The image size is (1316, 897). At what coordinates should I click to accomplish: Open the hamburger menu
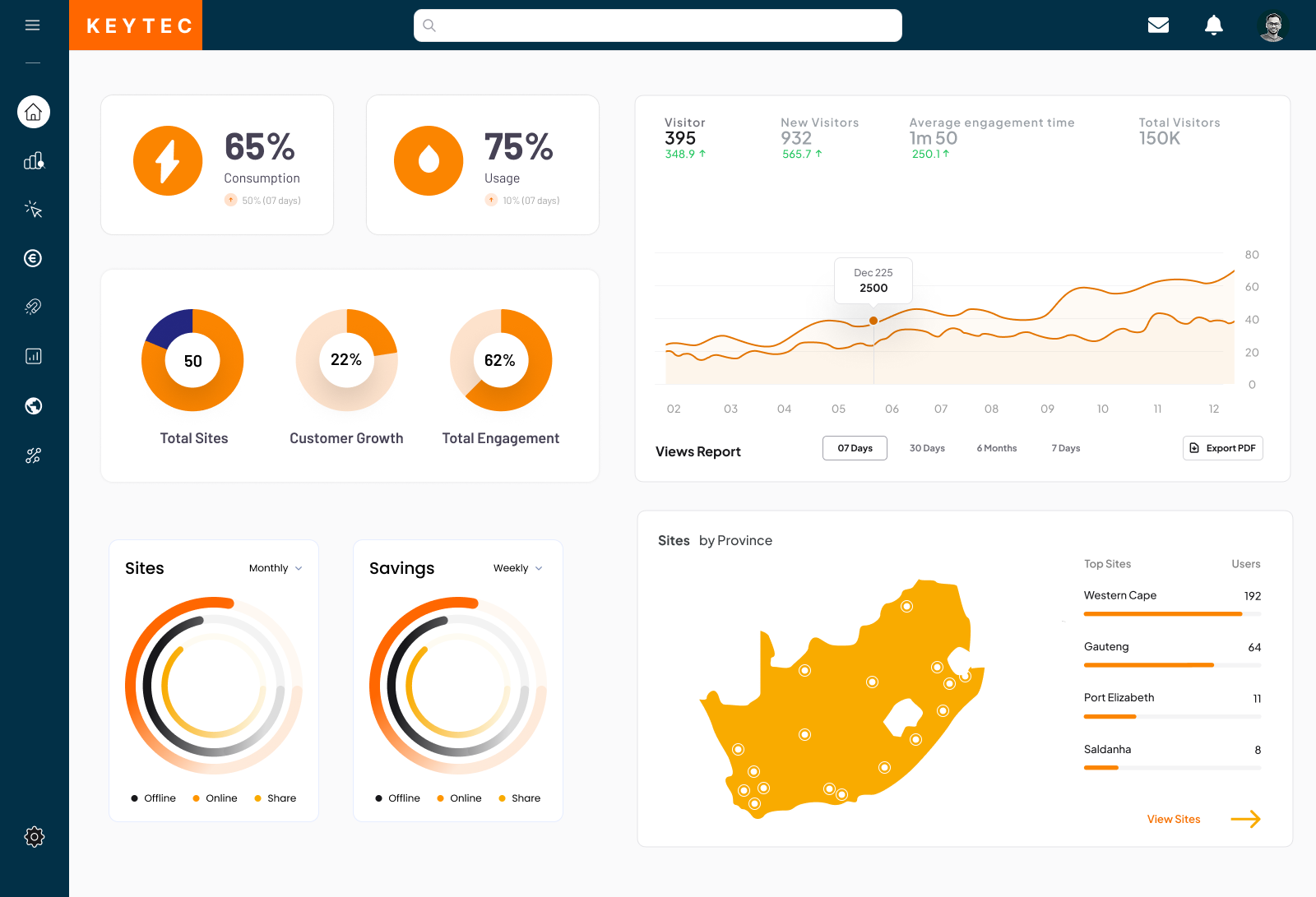[x=33, y=25]
